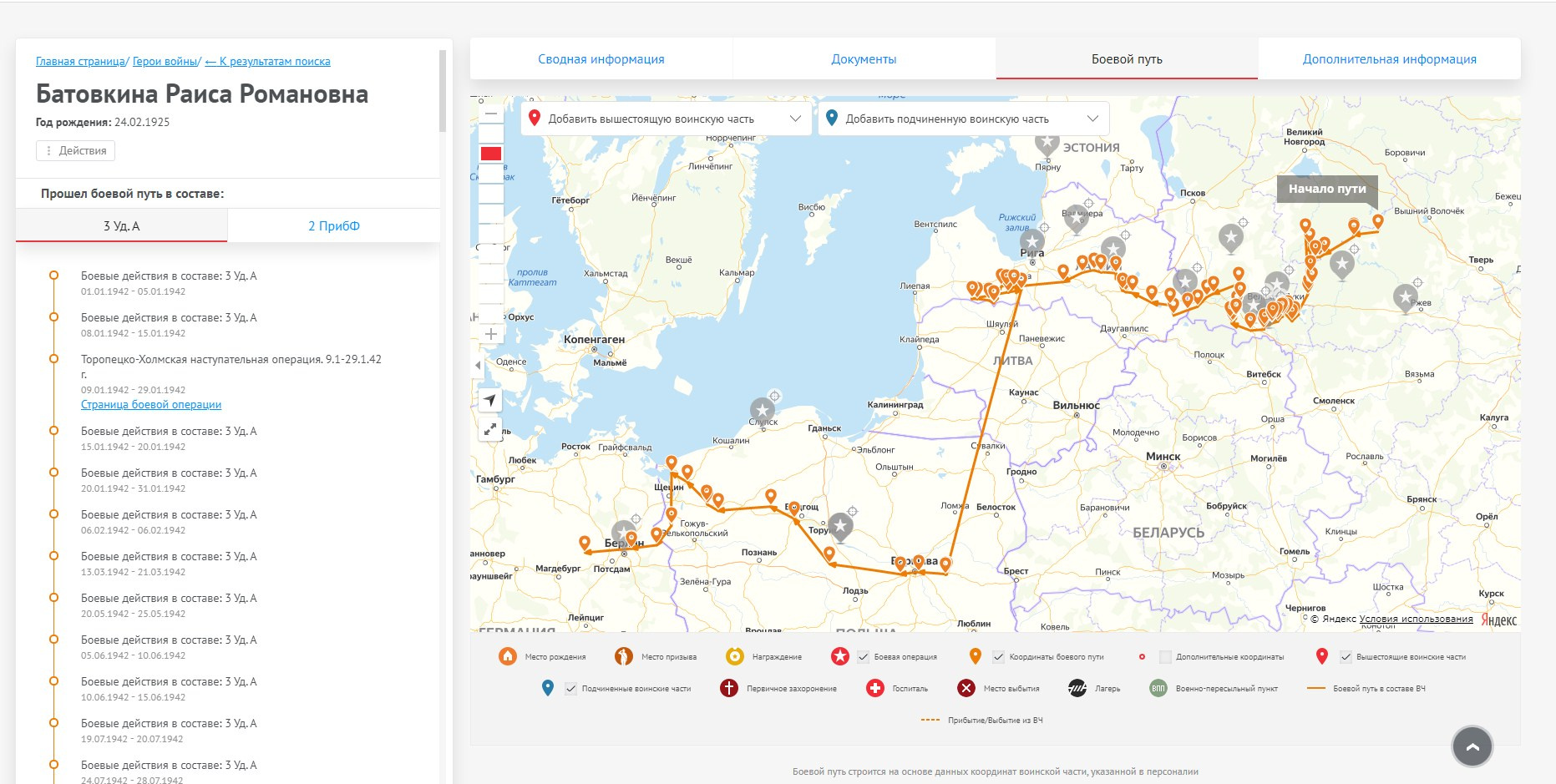Zoom out the map with minus button
This screenshot has width=1556, height=784.
tap(491, 114)
